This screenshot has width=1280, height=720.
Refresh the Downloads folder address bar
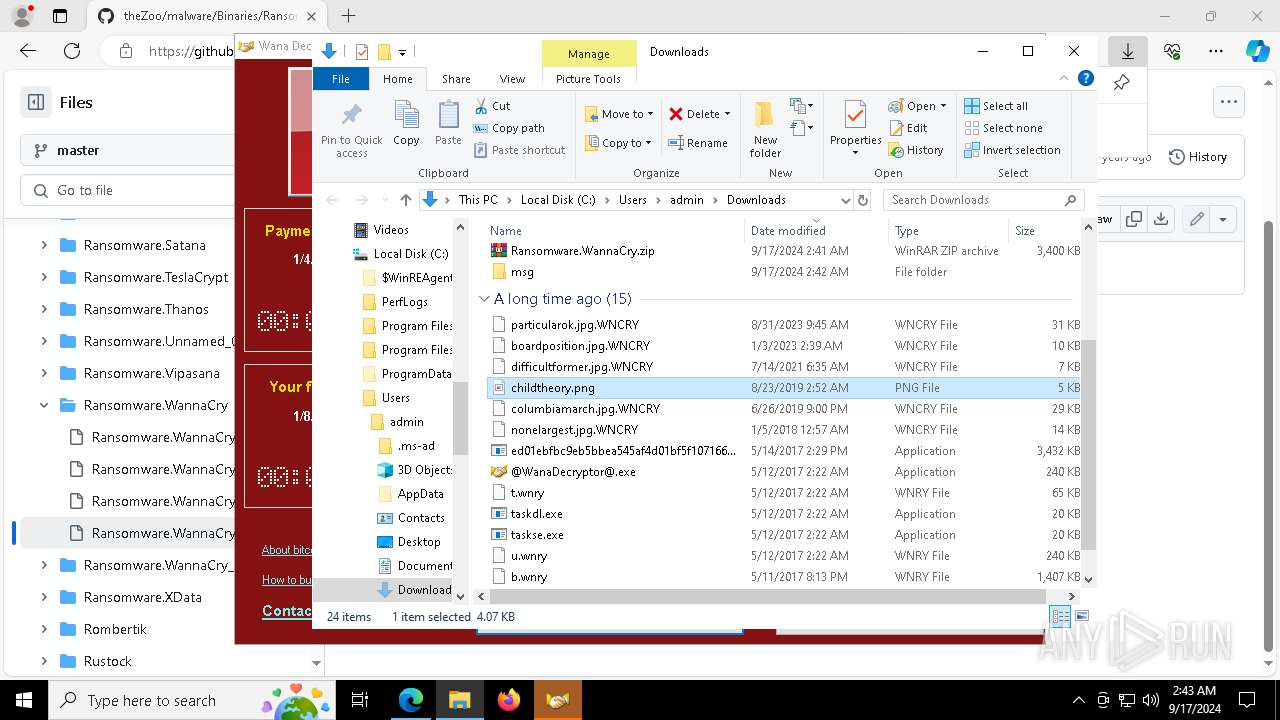click(x=863, y=200)
